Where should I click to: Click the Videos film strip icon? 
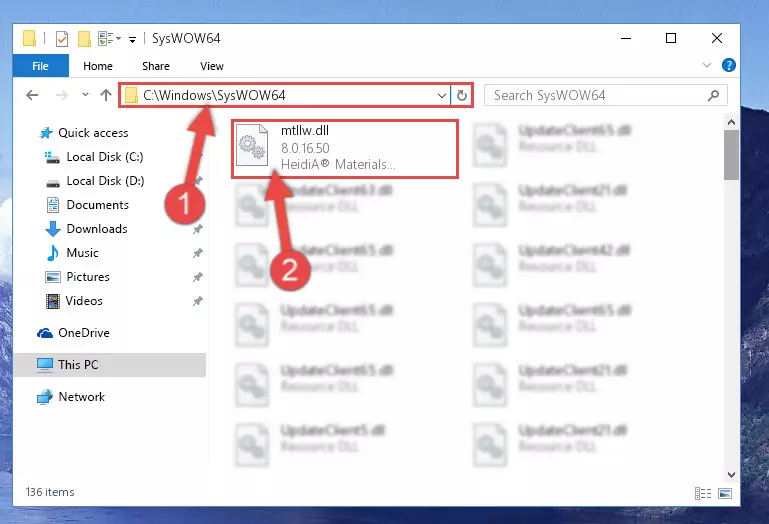[x=52, y=301]
